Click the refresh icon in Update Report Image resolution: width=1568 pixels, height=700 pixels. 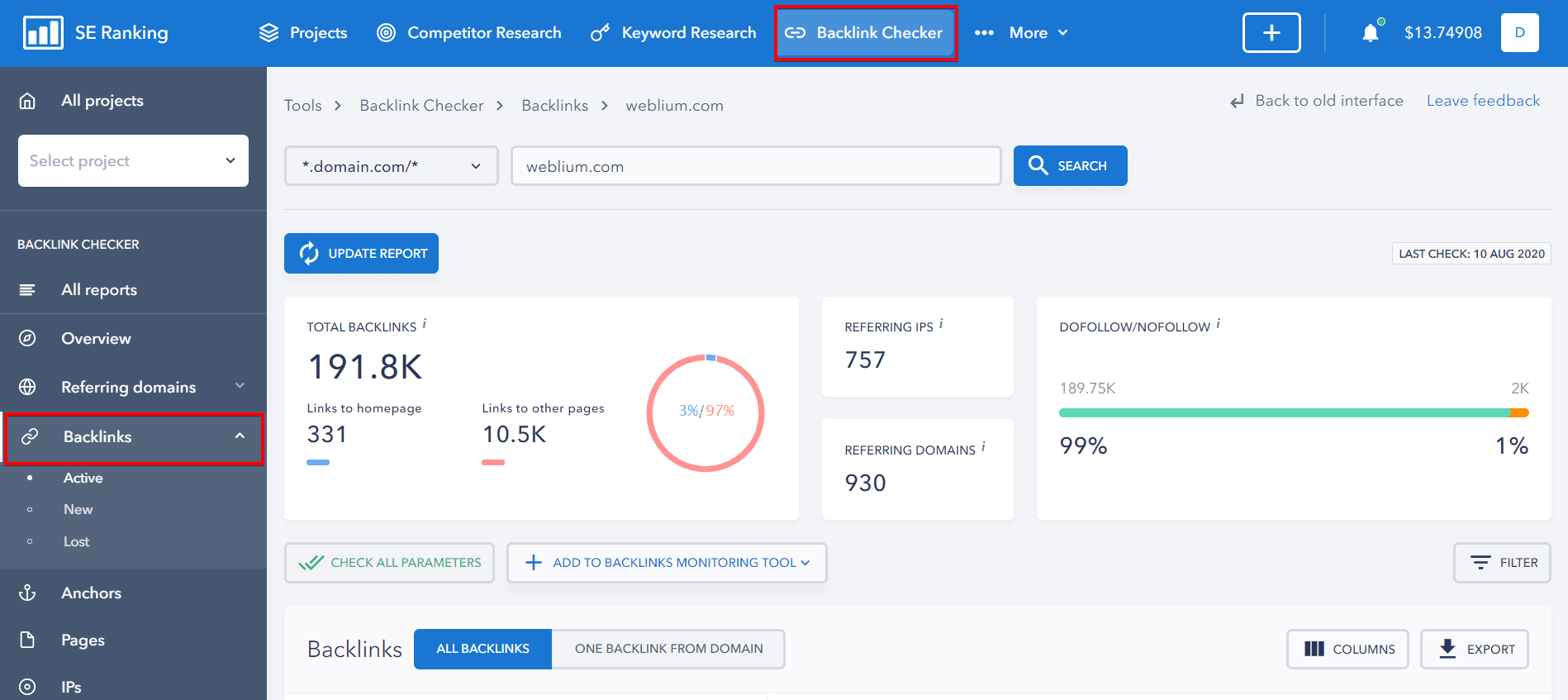click(x=309, y=253)
